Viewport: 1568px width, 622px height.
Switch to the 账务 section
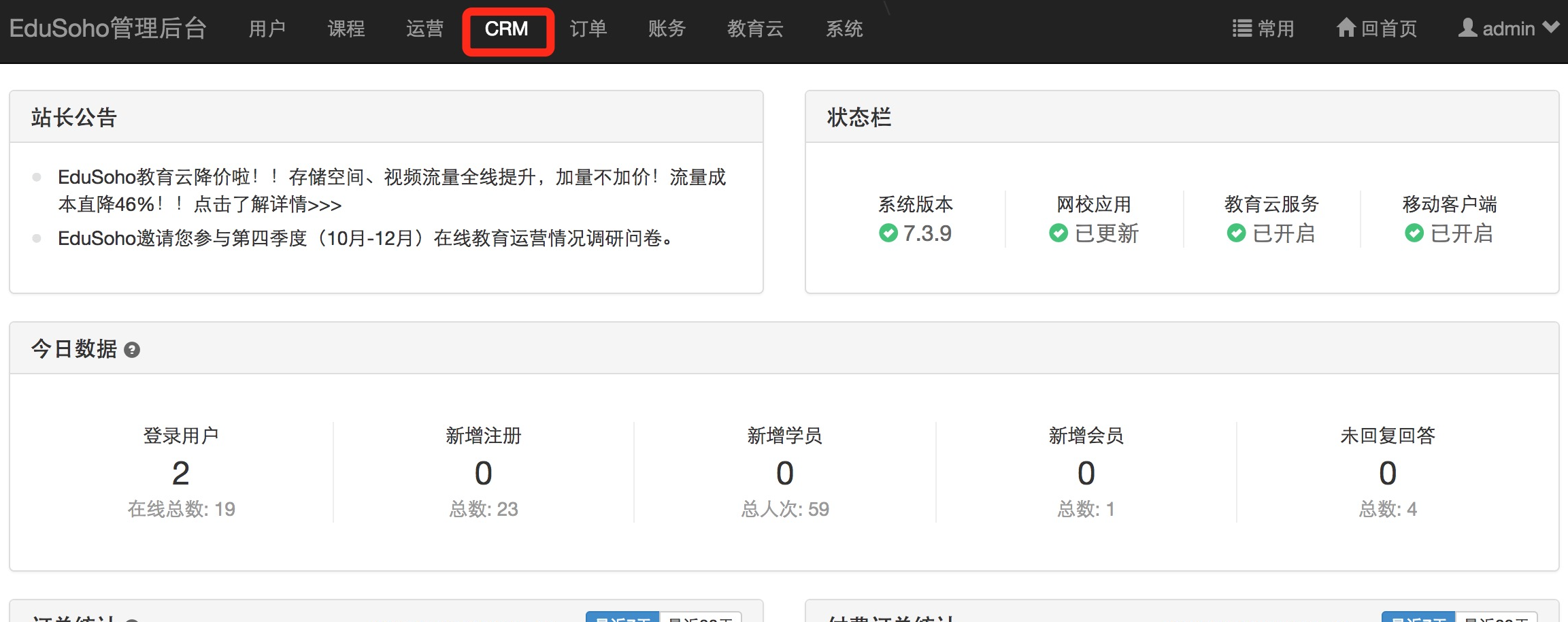667,29
